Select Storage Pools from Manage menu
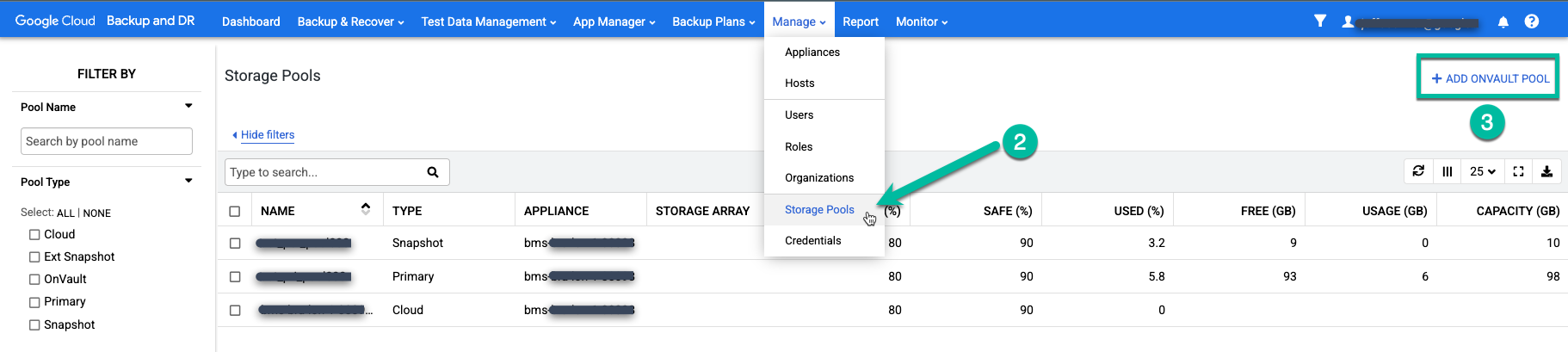The height and width of the screenshot is (352, 1568). click(x=818, y=209)
